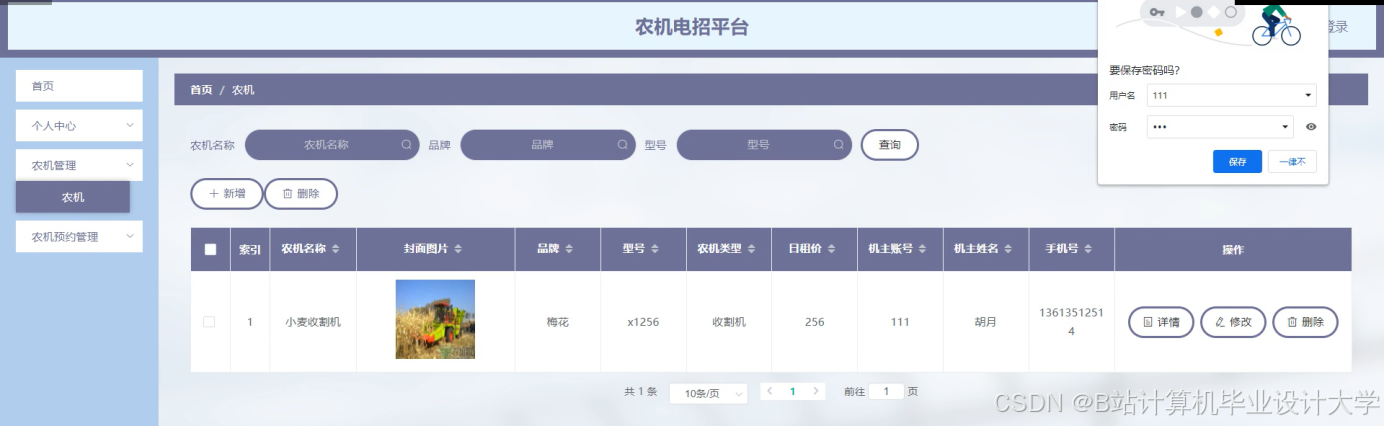Sort table by 封面图片 column arrows

click(x=458, y=249)
